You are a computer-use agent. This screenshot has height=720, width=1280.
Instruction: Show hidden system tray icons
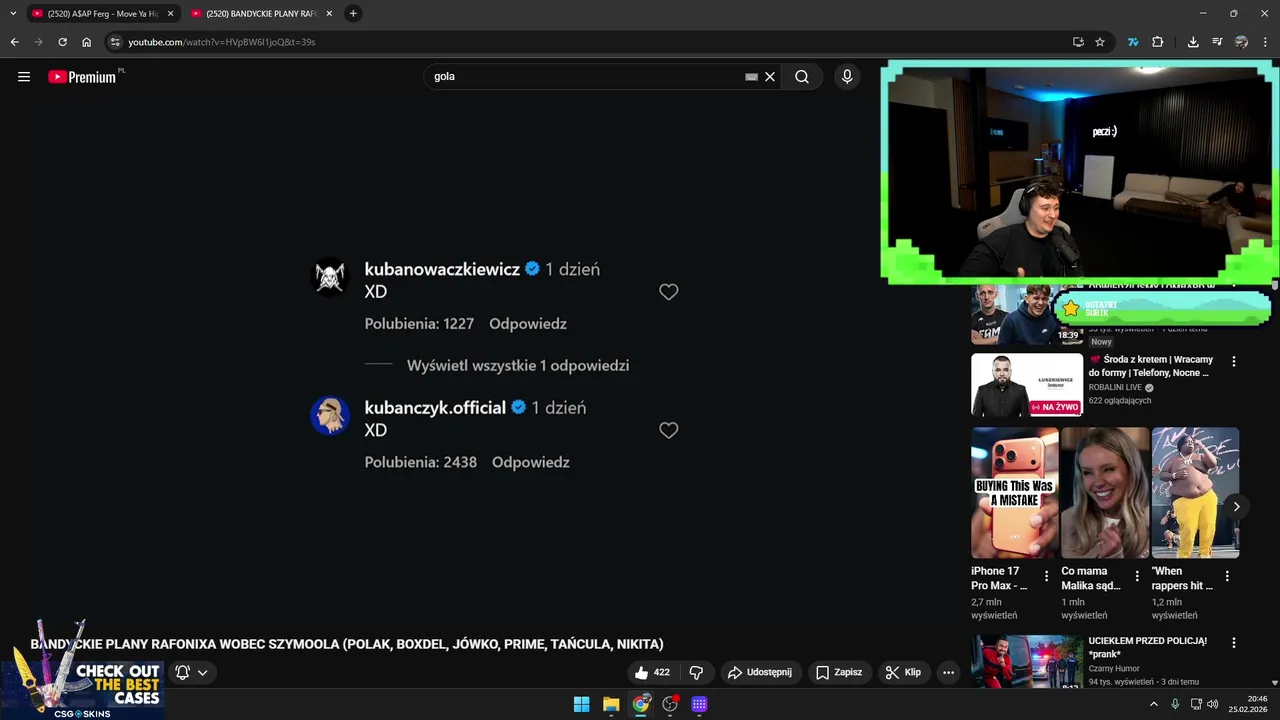(x=1153, y=705)
